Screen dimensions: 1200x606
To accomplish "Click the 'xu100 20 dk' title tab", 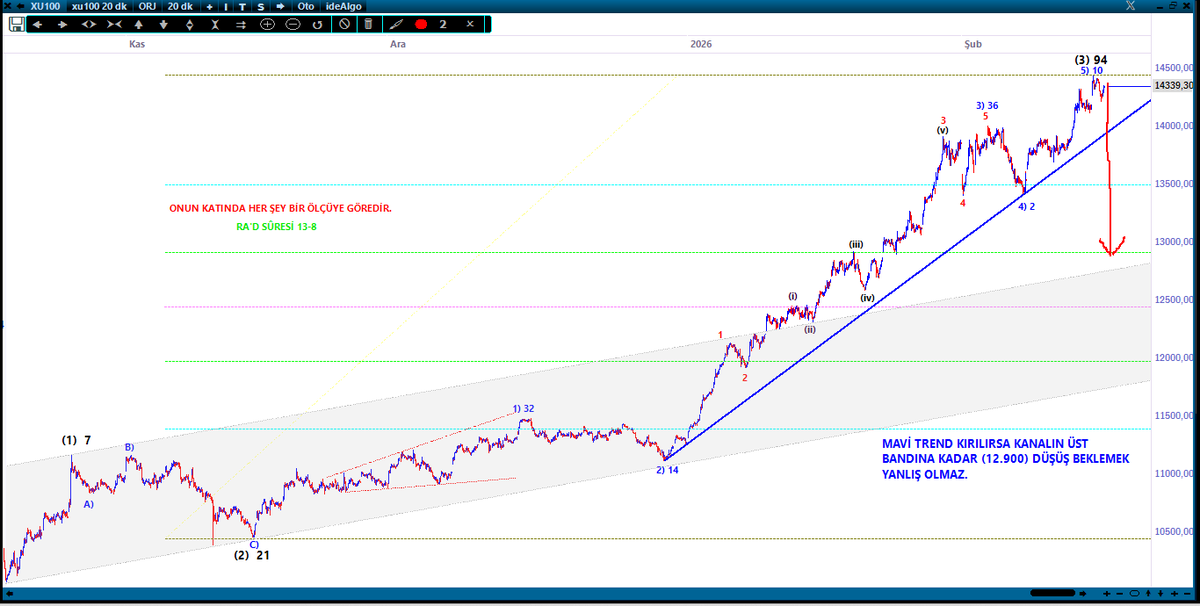I will click(x=99, y=7).
